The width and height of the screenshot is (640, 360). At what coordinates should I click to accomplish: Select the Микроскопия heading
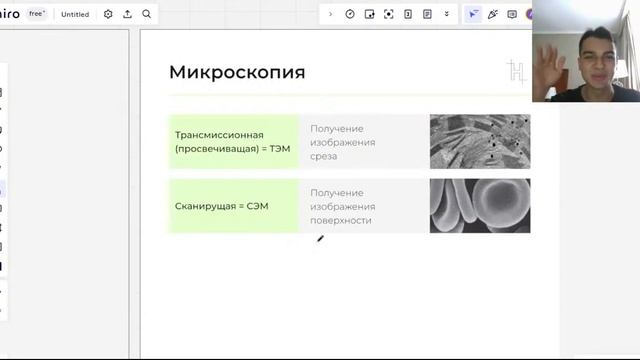pos(237,72)
